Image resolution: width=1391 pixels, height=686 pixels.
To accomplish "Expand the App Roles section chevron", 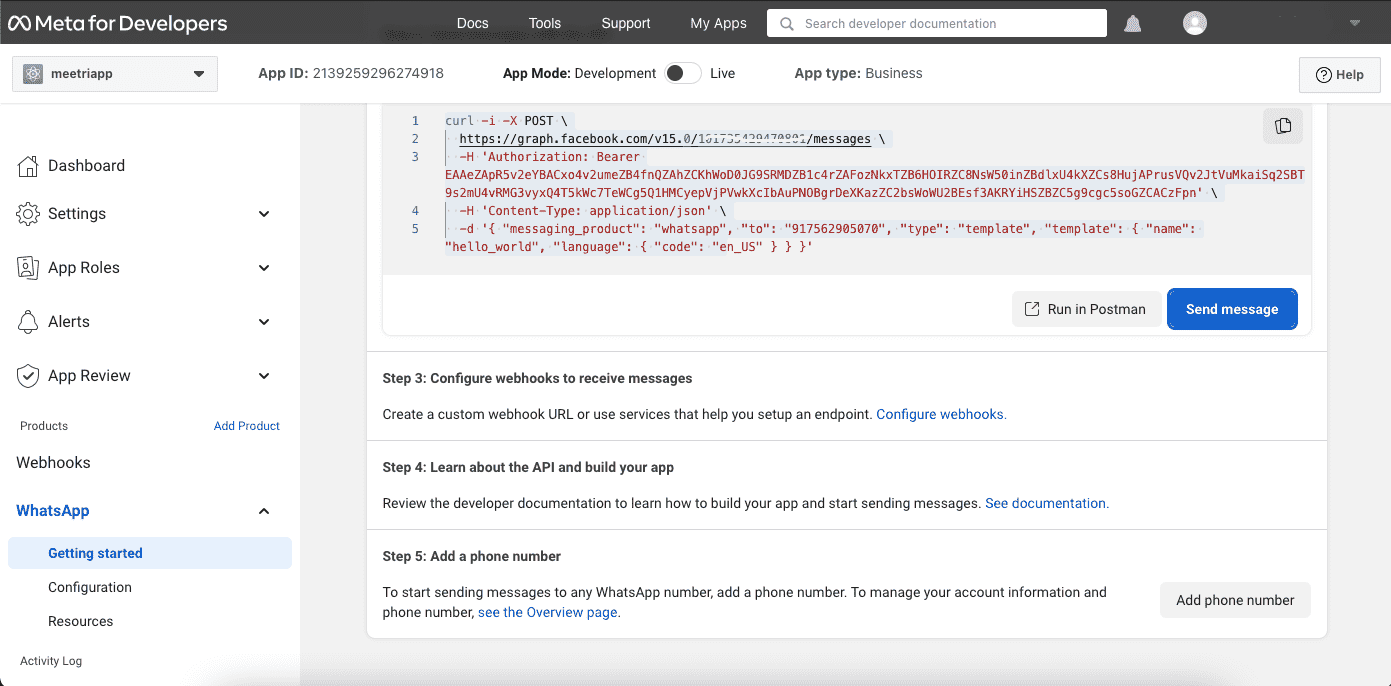I will (x=264, y=268).
